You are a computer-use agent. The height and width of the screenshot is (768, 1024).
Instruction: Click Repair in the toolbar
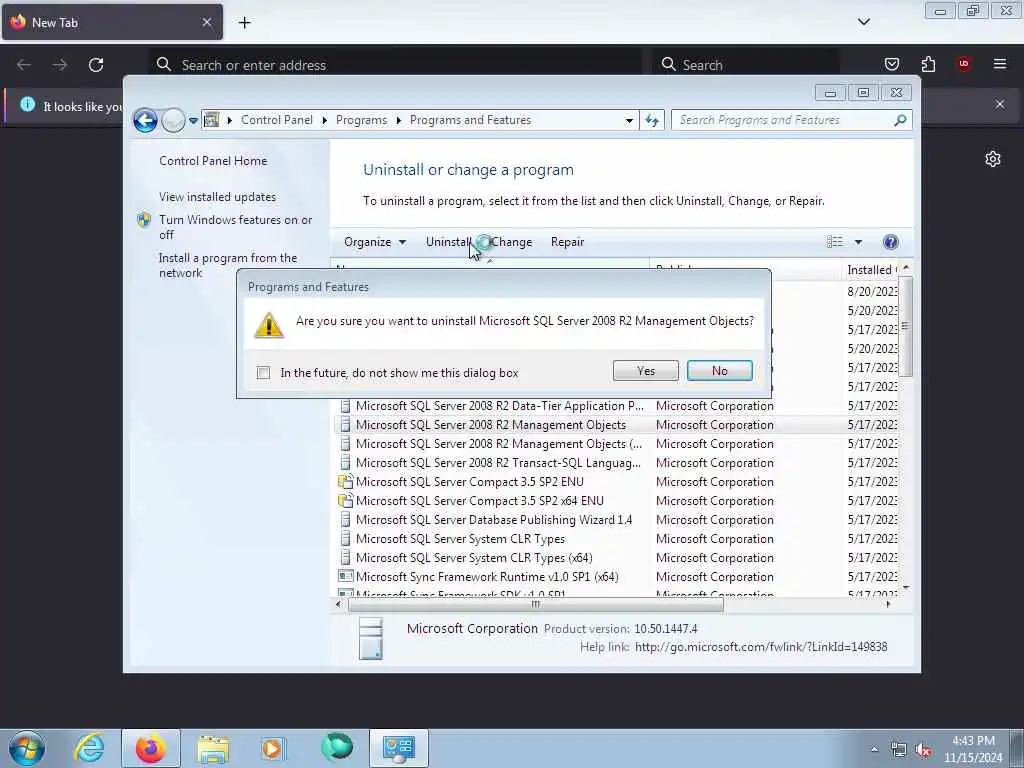[x=567, y=242]
